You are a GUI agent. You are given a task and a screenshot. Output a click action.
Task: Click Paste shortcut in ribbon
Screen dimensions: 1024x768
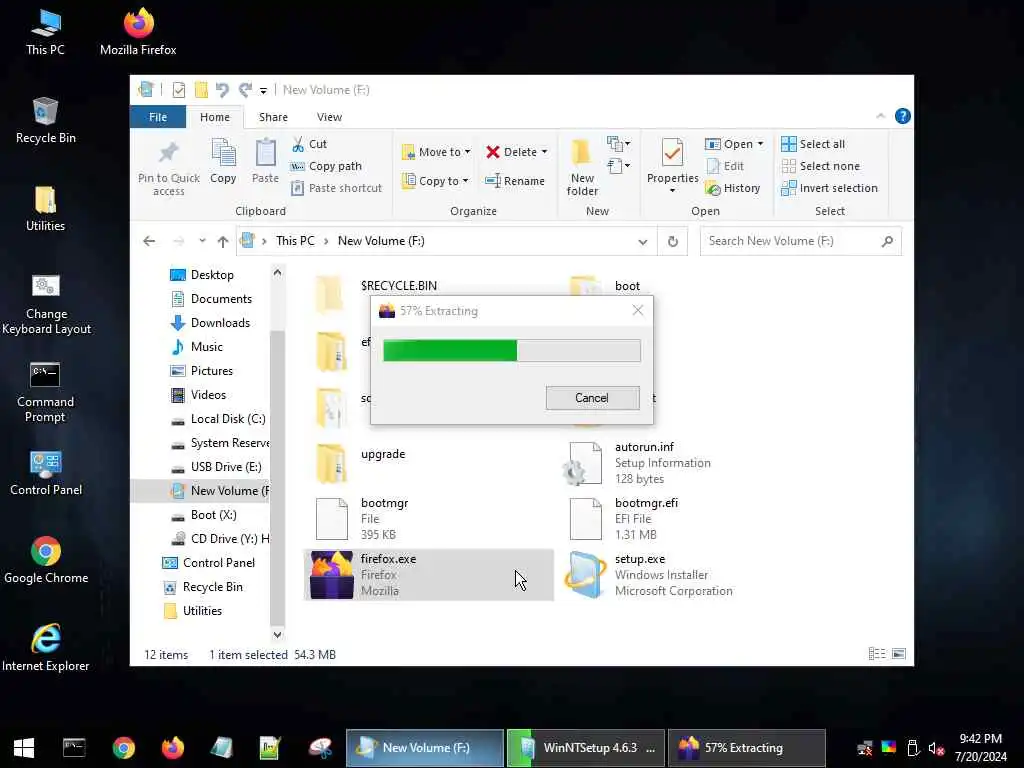(x=336, y=188)
